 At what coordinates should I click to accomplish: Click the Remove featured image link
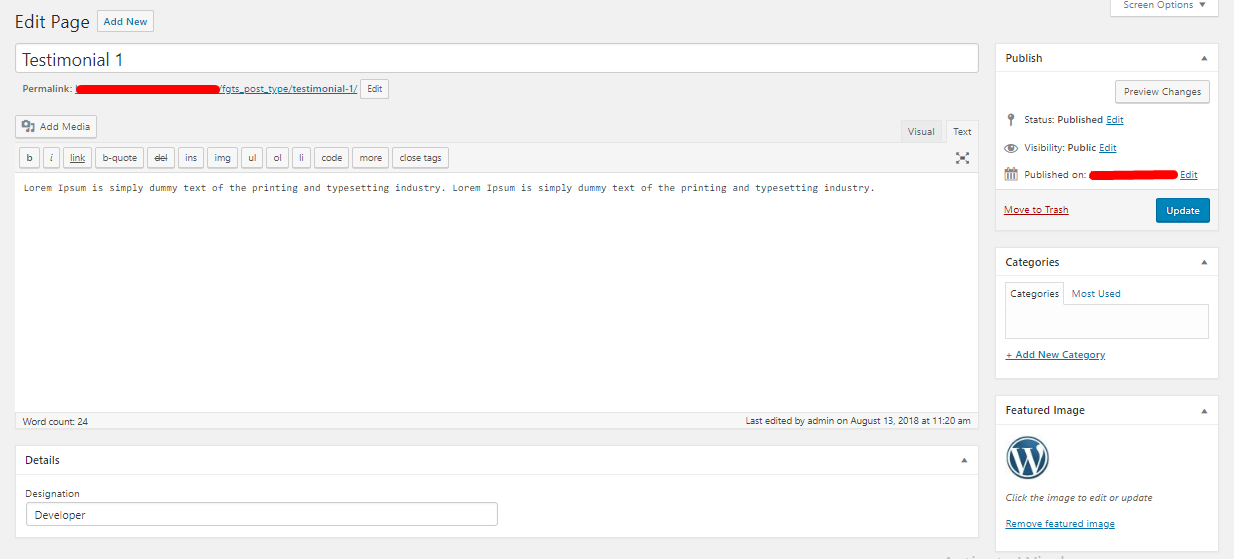(x=1060, y=524)
